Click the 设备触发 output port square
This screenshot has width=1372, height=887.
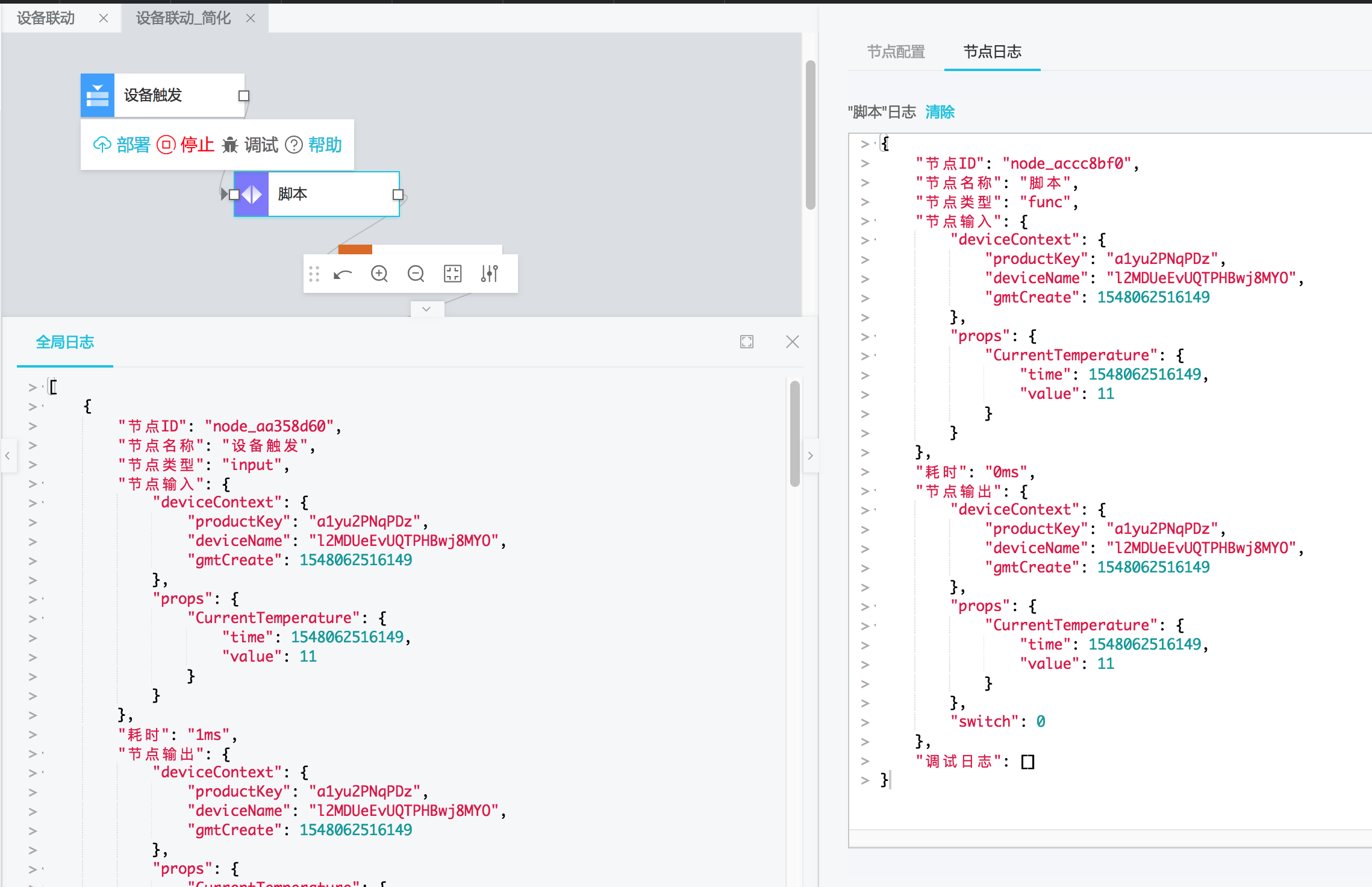point(244,96)
